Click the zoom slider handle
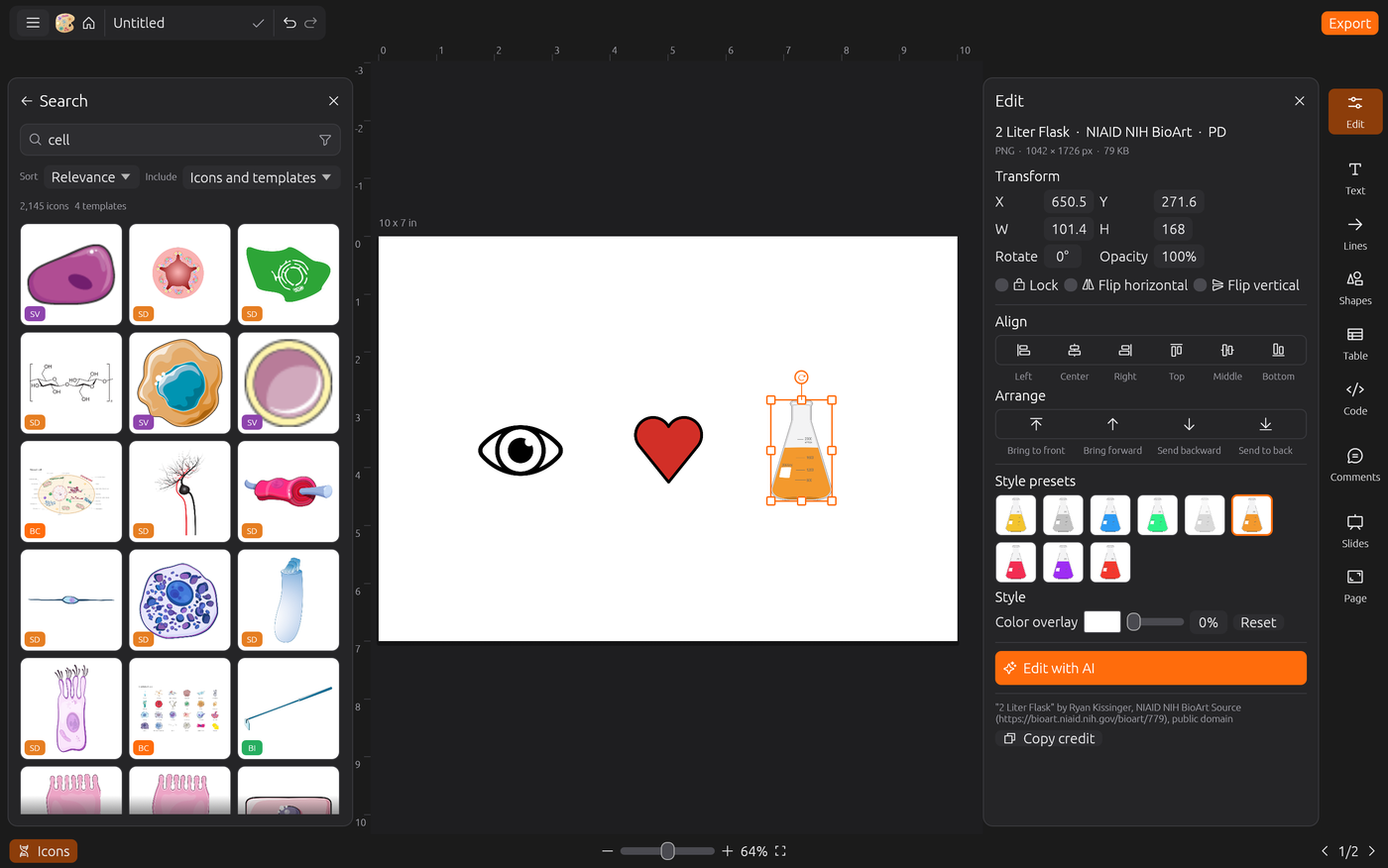This screenshot has width=1388, height=868. (667, 851)
